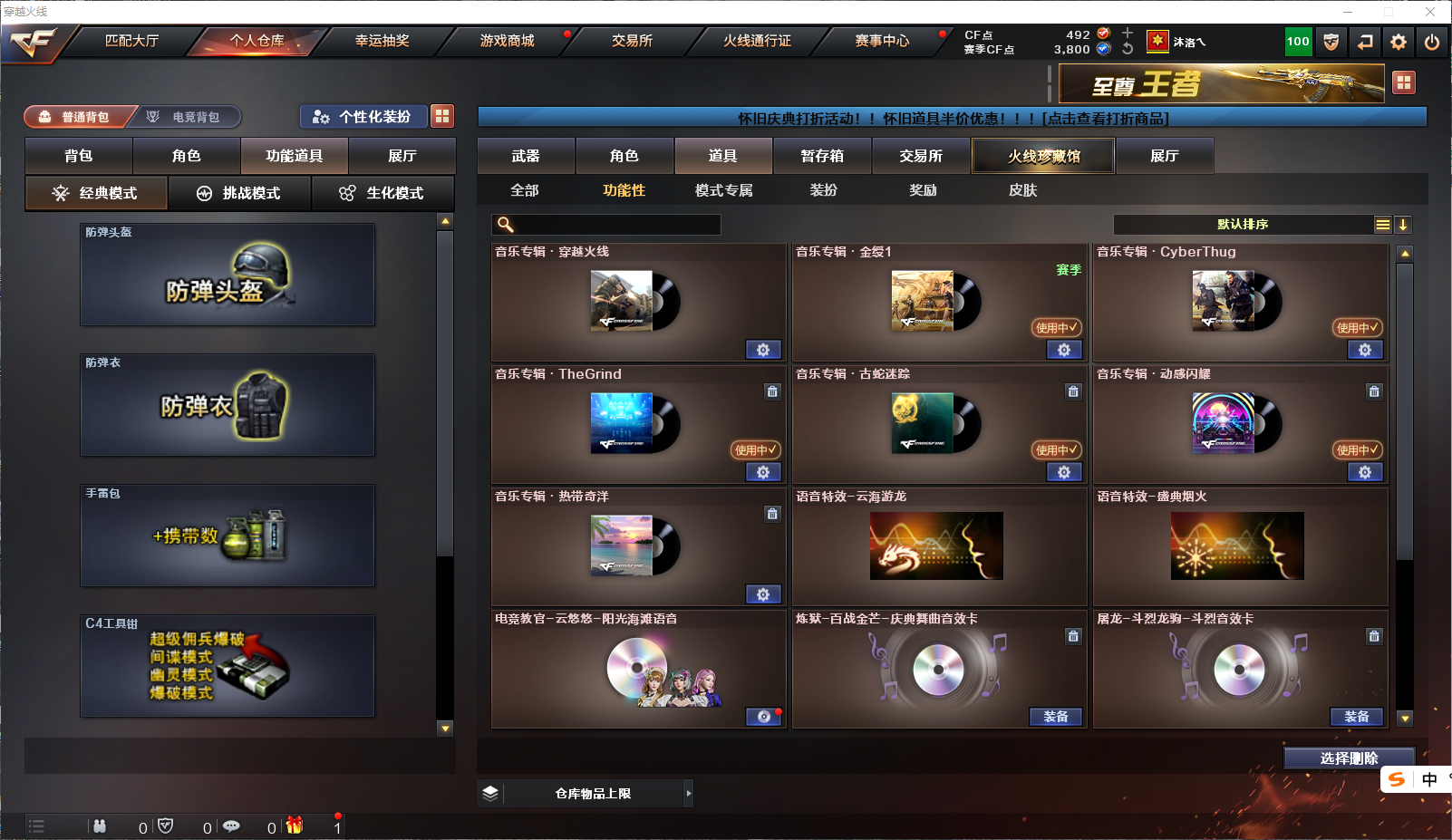Viewport: 1452px width, 840px height.
Task: Open the CF shield icon in the top bar
Action: point(1331,42)
